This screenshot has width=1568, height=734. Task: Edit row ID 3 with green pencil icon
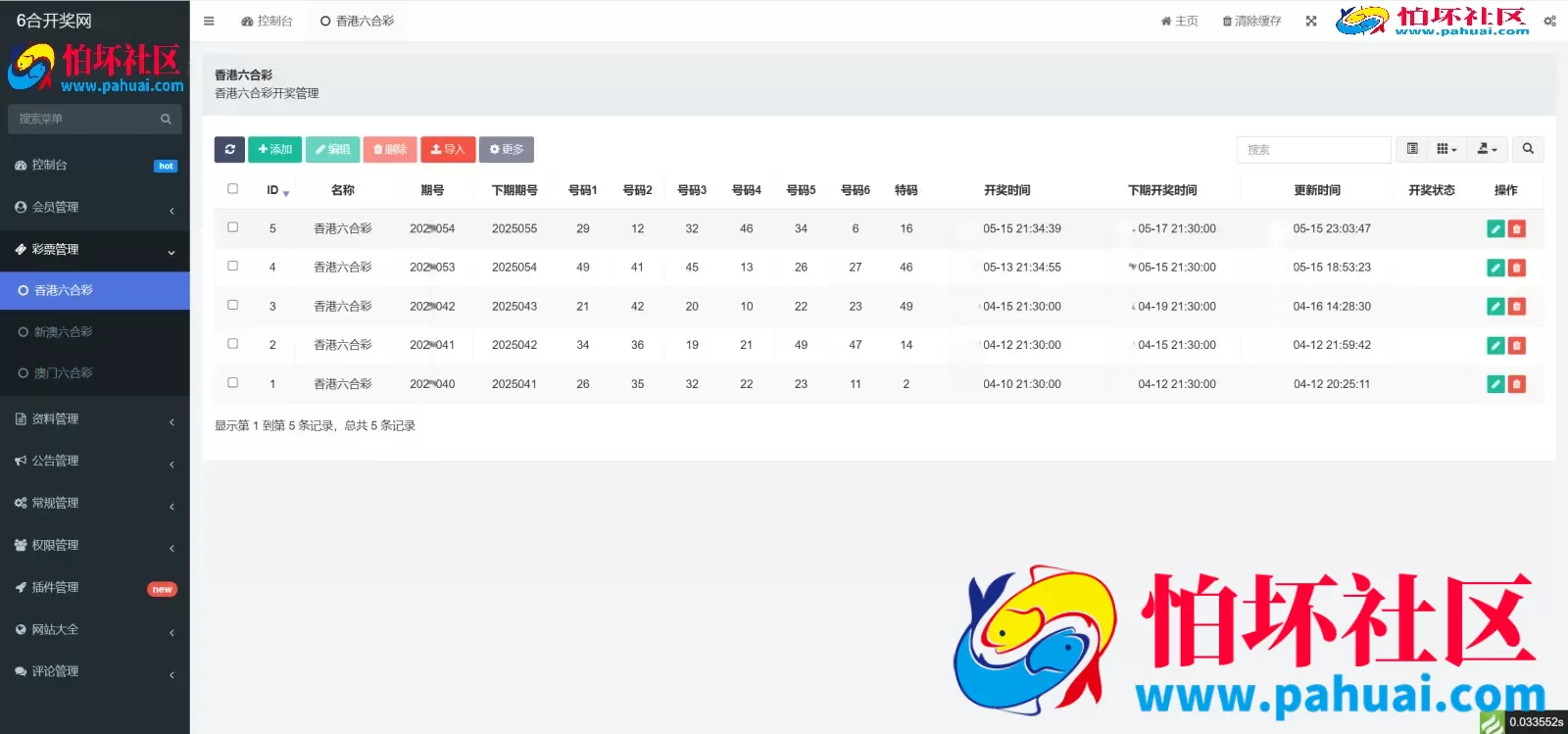pyautogui.click(x=1495, y=307)
